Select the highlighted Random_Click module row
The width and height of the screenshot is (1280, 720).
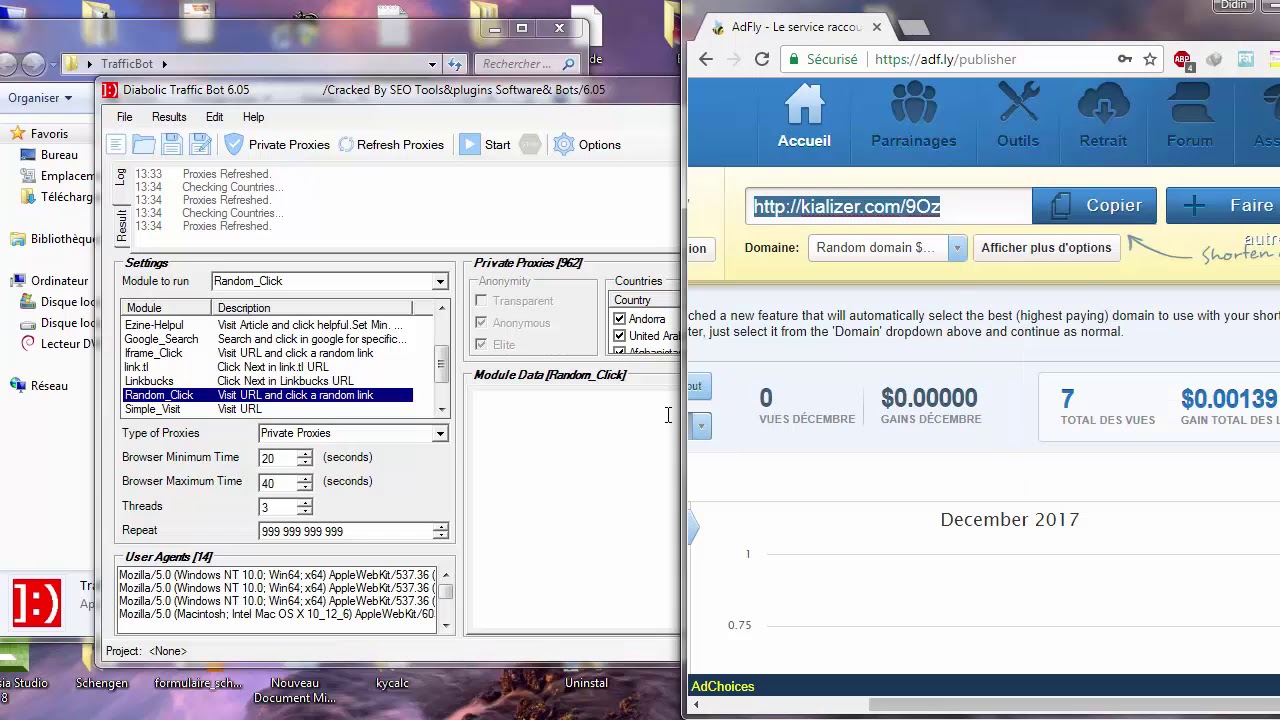pyautogui.click(x=267, y=395)
